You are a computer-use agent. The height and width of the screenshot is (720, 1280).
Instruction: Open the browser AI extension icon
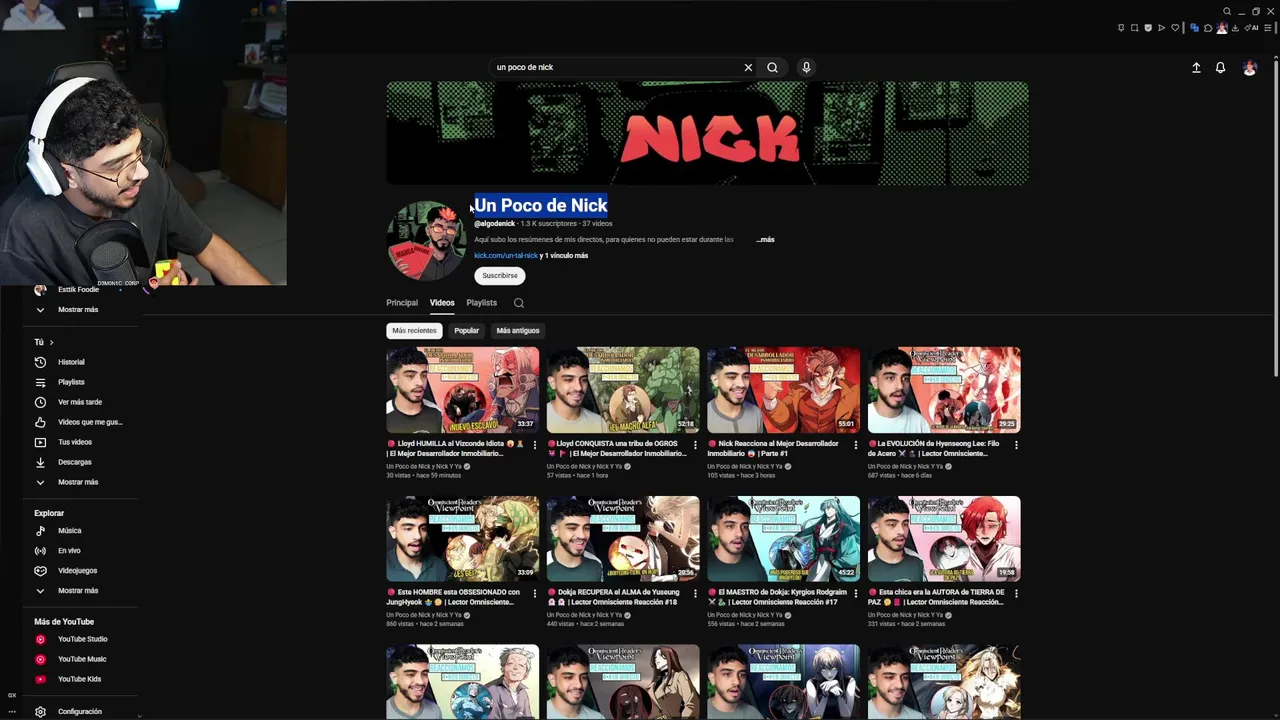pyautogui.click(x=1251, y=28)
